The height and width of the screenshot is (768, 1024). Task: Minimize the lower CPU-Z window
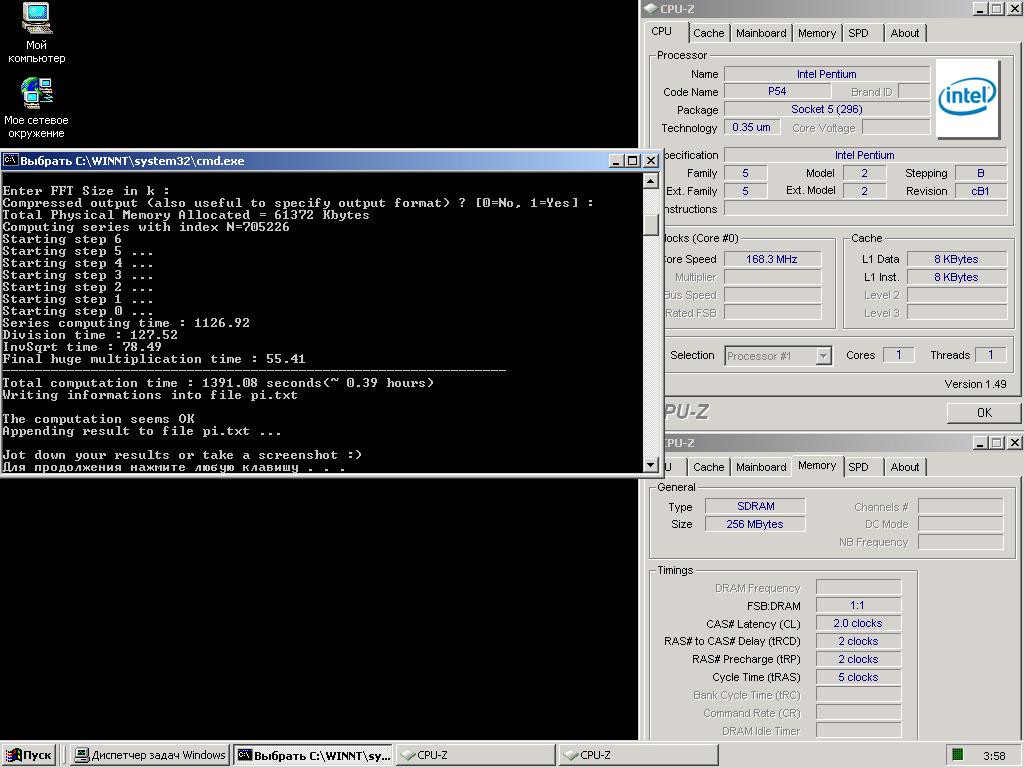[x=980, y=443]
